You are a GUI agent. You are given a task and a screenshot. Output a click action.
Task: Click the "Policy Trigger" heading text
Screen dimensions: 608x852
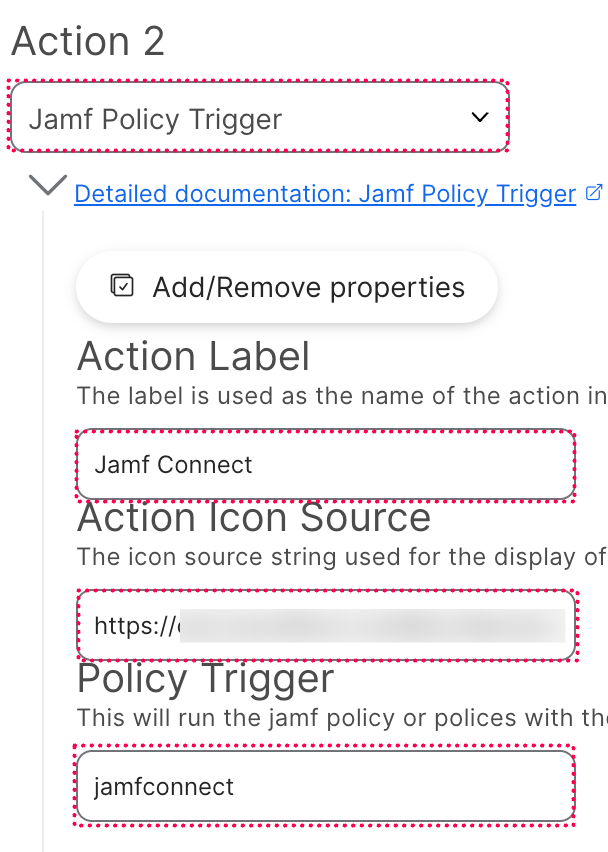tap(205, 679)
